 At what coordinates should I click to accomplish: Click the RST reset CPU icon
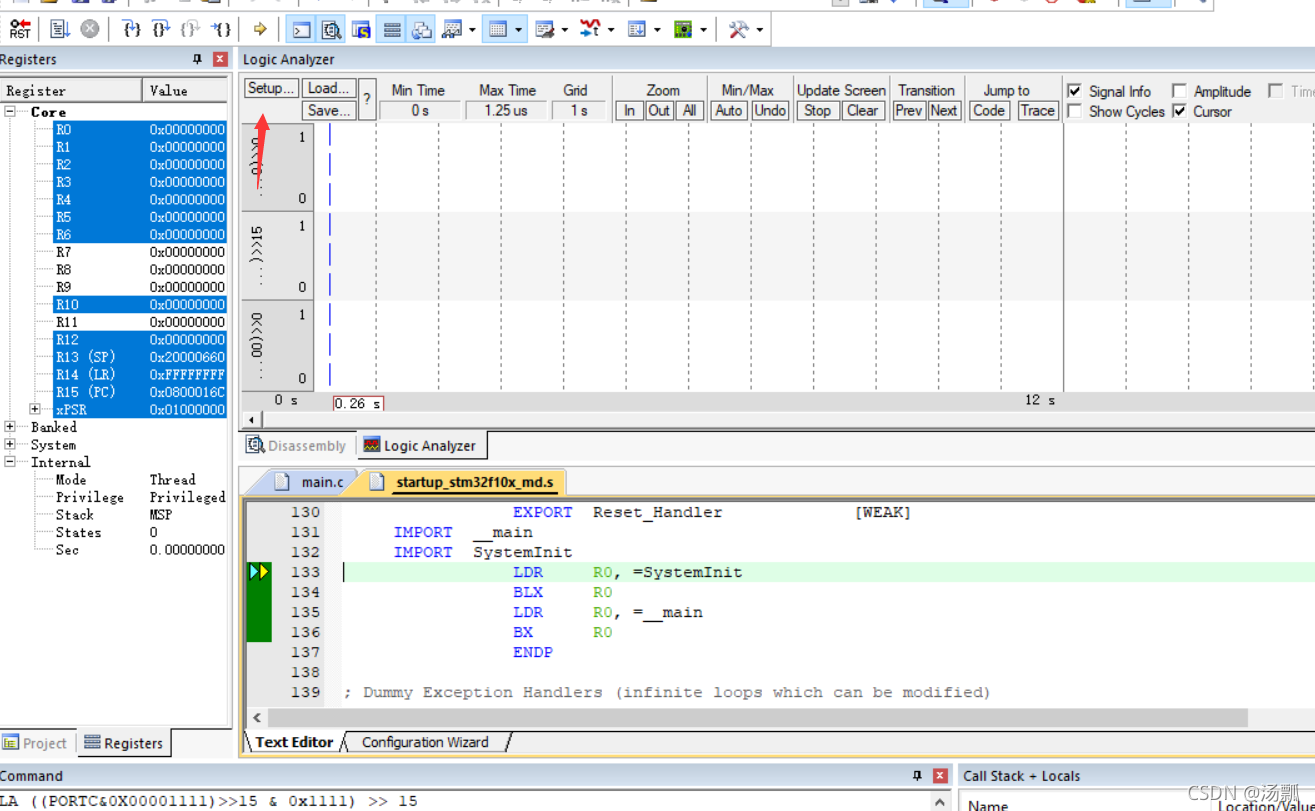(20, 29)
